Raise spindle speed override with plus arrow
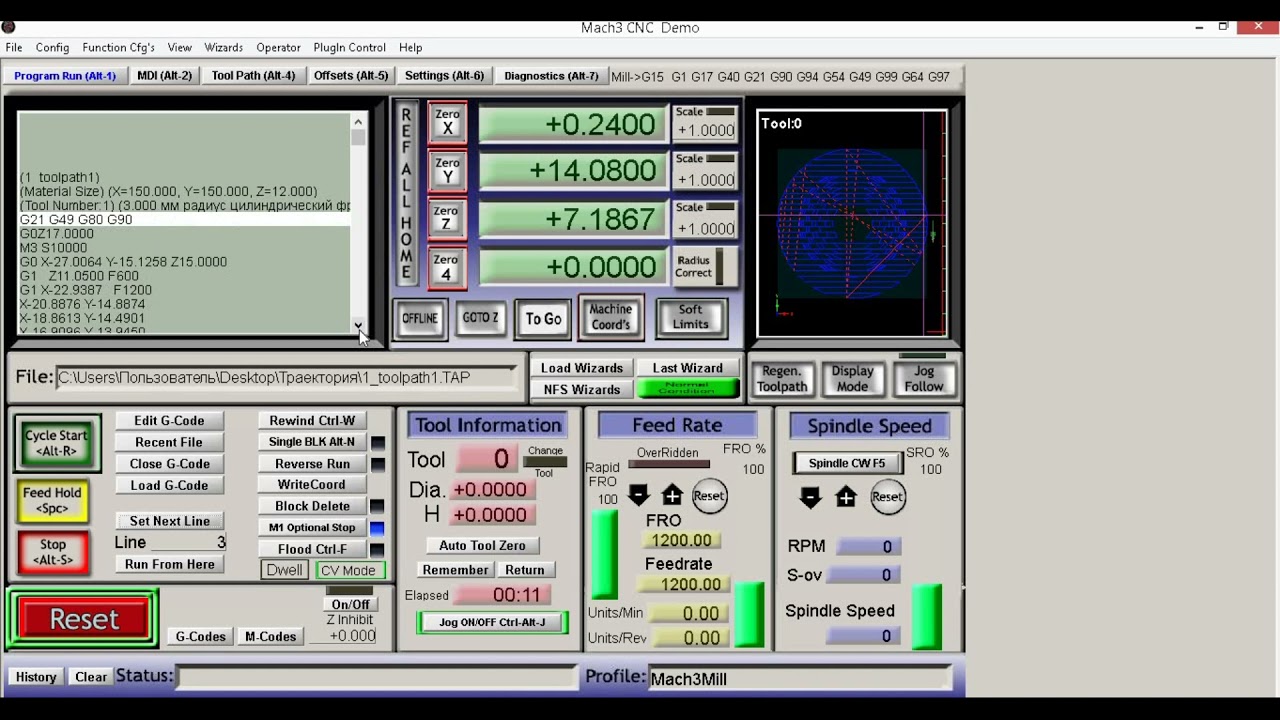The image size is (1280, 720). [846, 497]
